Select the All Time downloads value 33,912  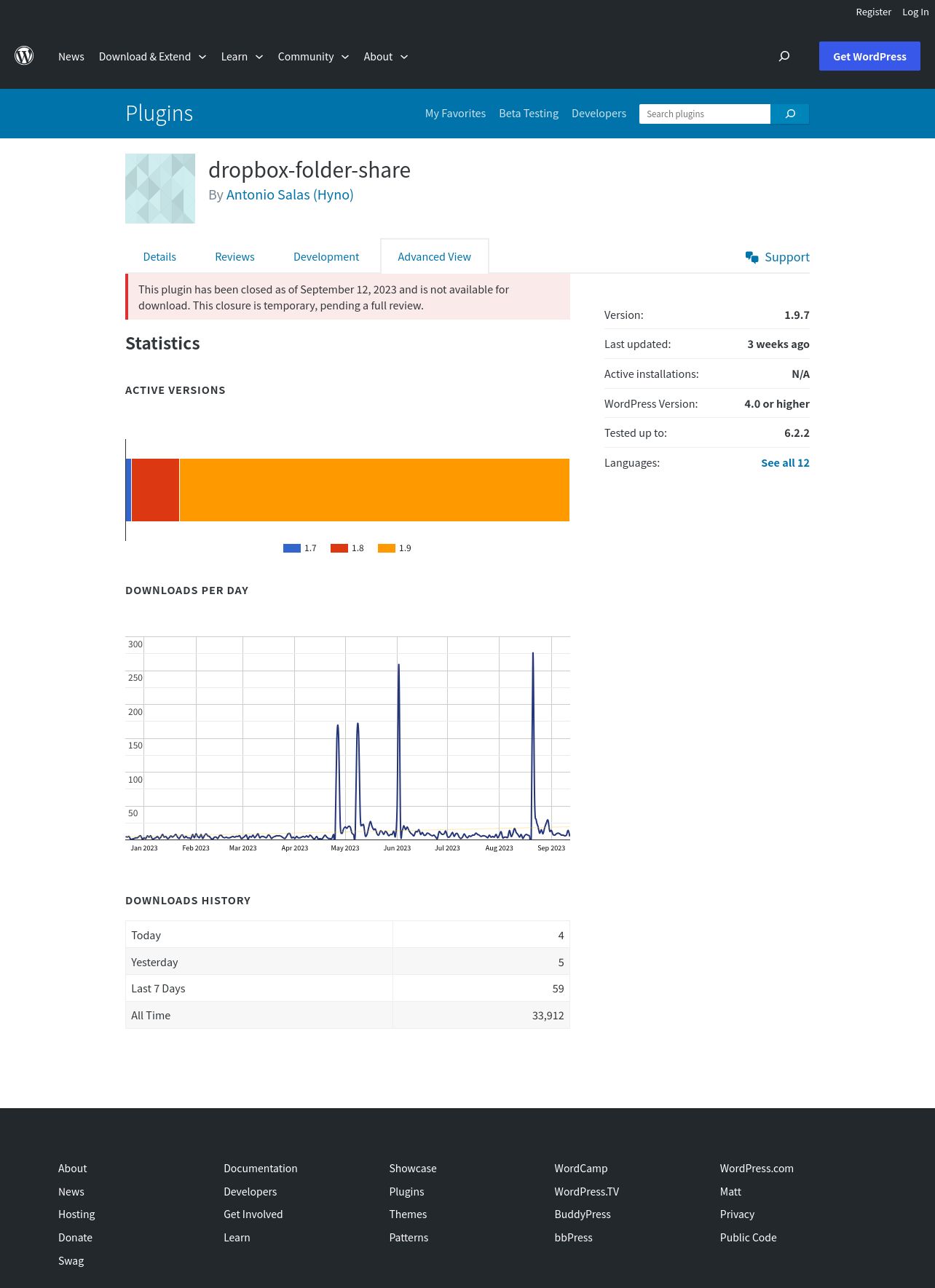click(x=548, y=1016)
